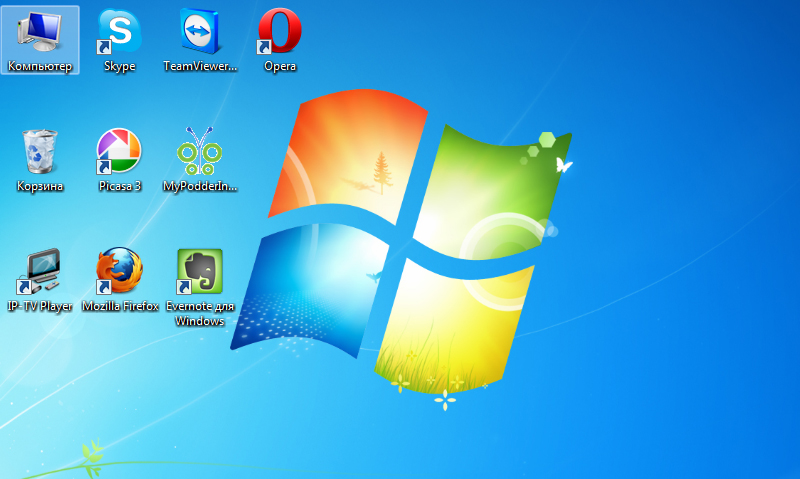Select the MyPodderIn... butterfly icon
The height and width of the screenshot is (479, 800).
[x=199, y=151]
